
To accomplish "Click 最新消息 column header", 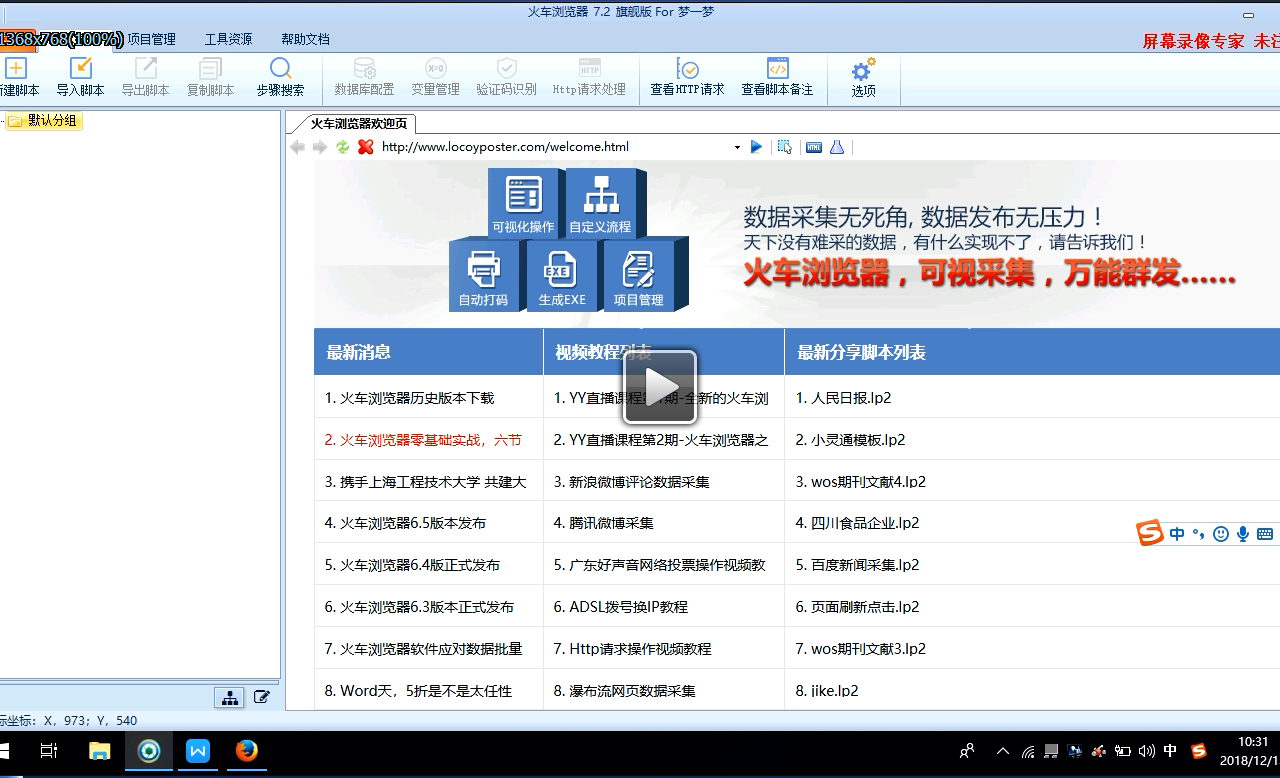I will (358, 352).
